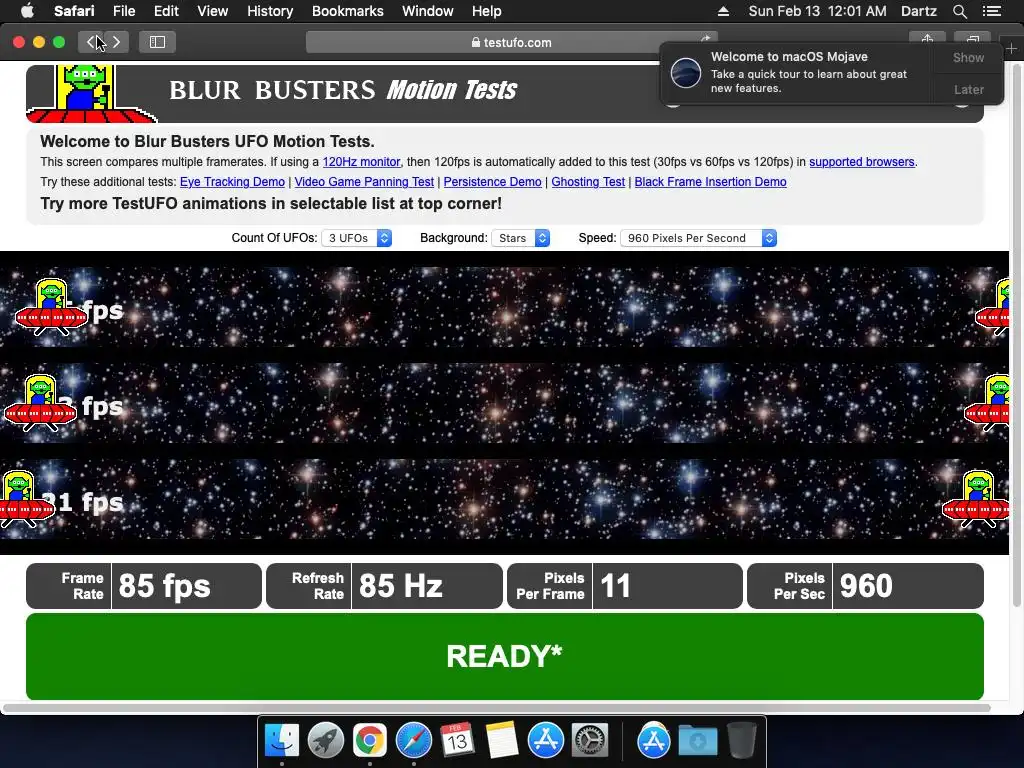
Task: Open Launchpad rocket from the dock
Action: [325, 741]
